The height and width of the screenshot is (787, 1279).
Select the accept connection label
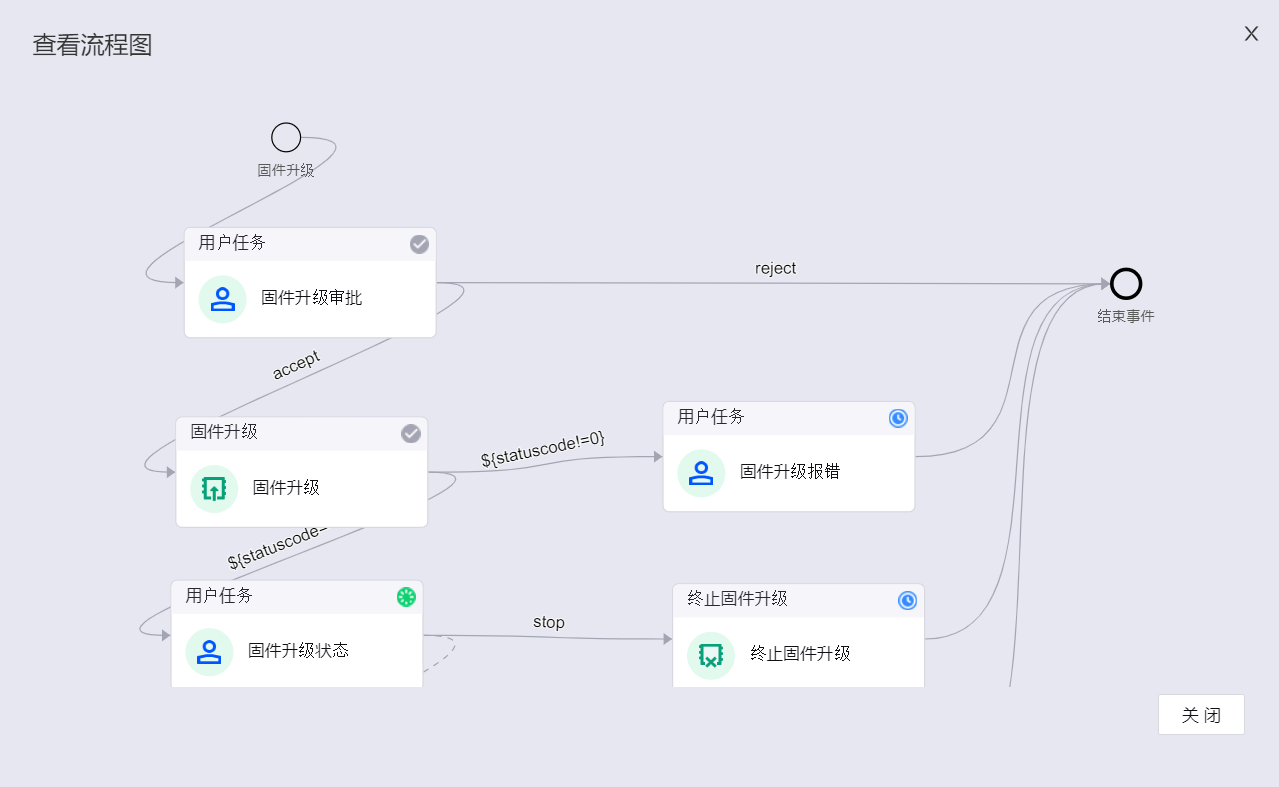[x=296, y=365]
